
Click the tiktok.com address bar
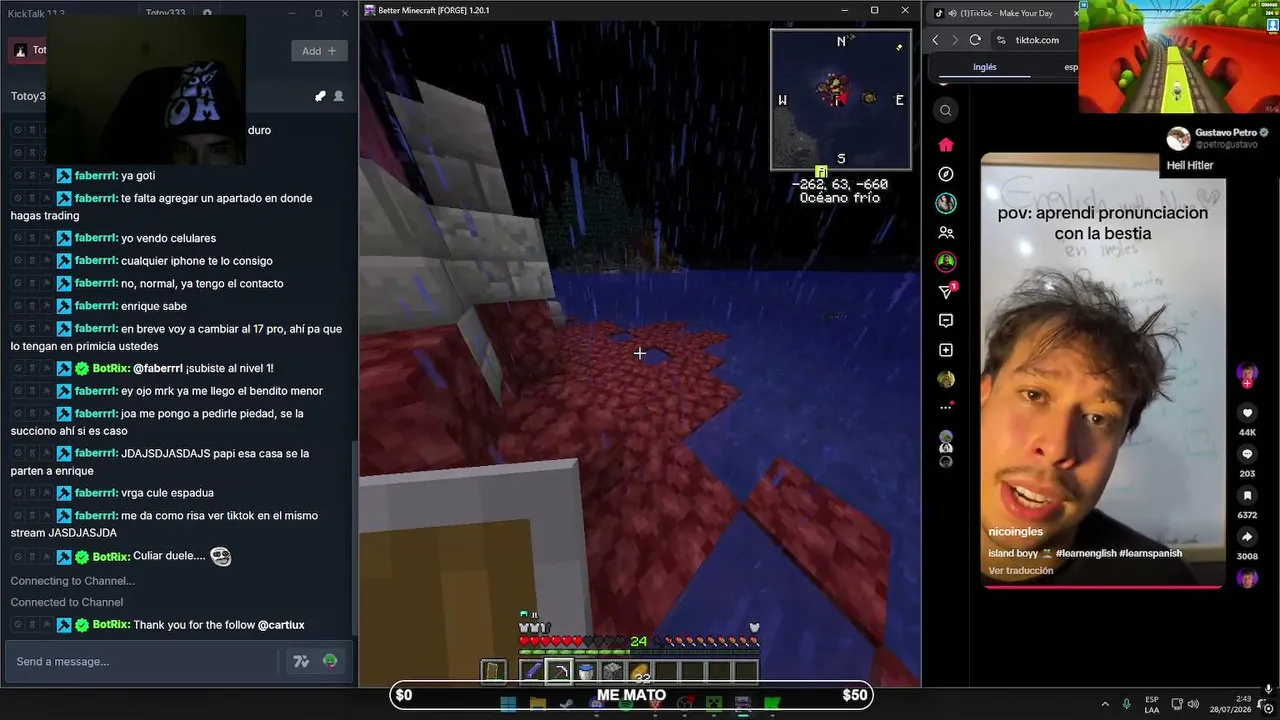click(x=1037, y=40)
